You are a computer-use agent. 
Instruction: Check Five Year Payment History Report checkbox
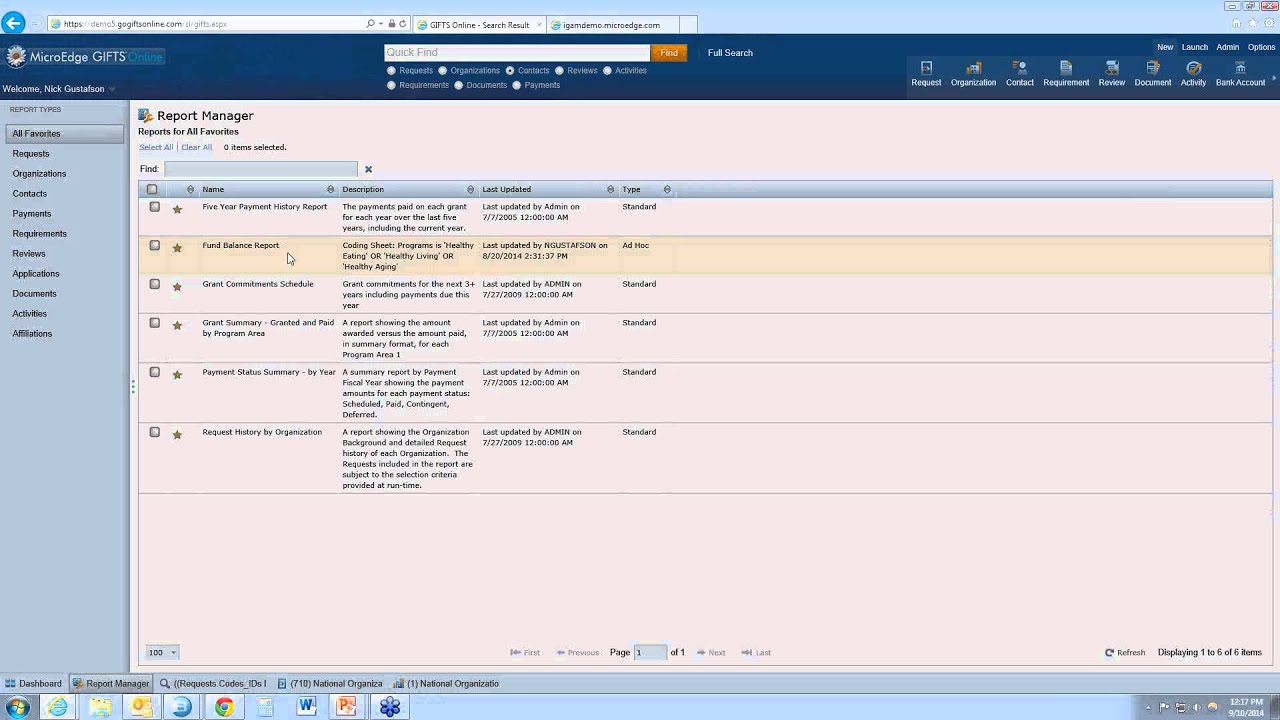[154, 207]
